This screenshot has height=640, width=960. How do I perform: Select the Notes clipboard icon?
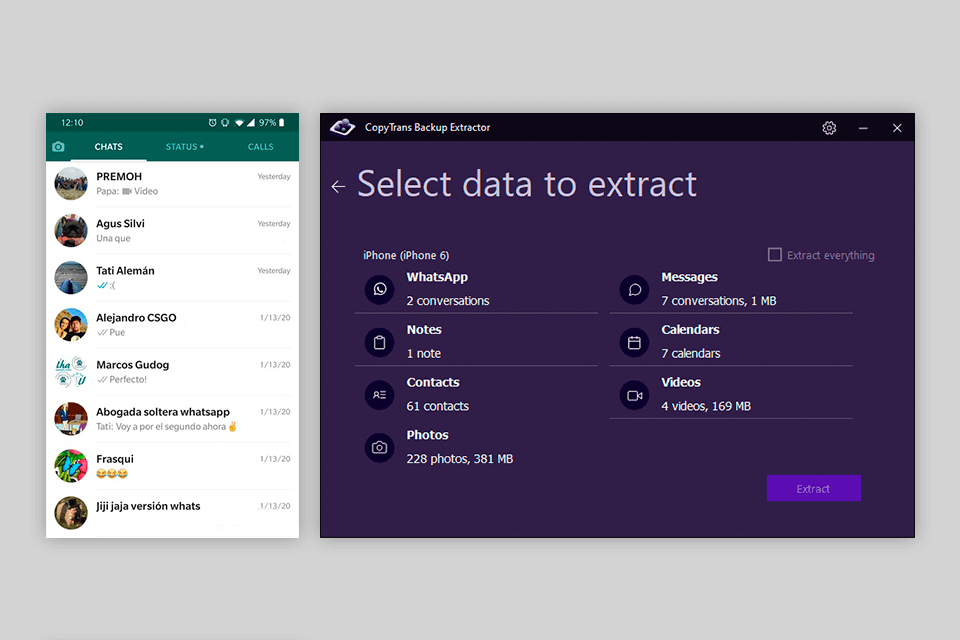(x=380, y=342)
